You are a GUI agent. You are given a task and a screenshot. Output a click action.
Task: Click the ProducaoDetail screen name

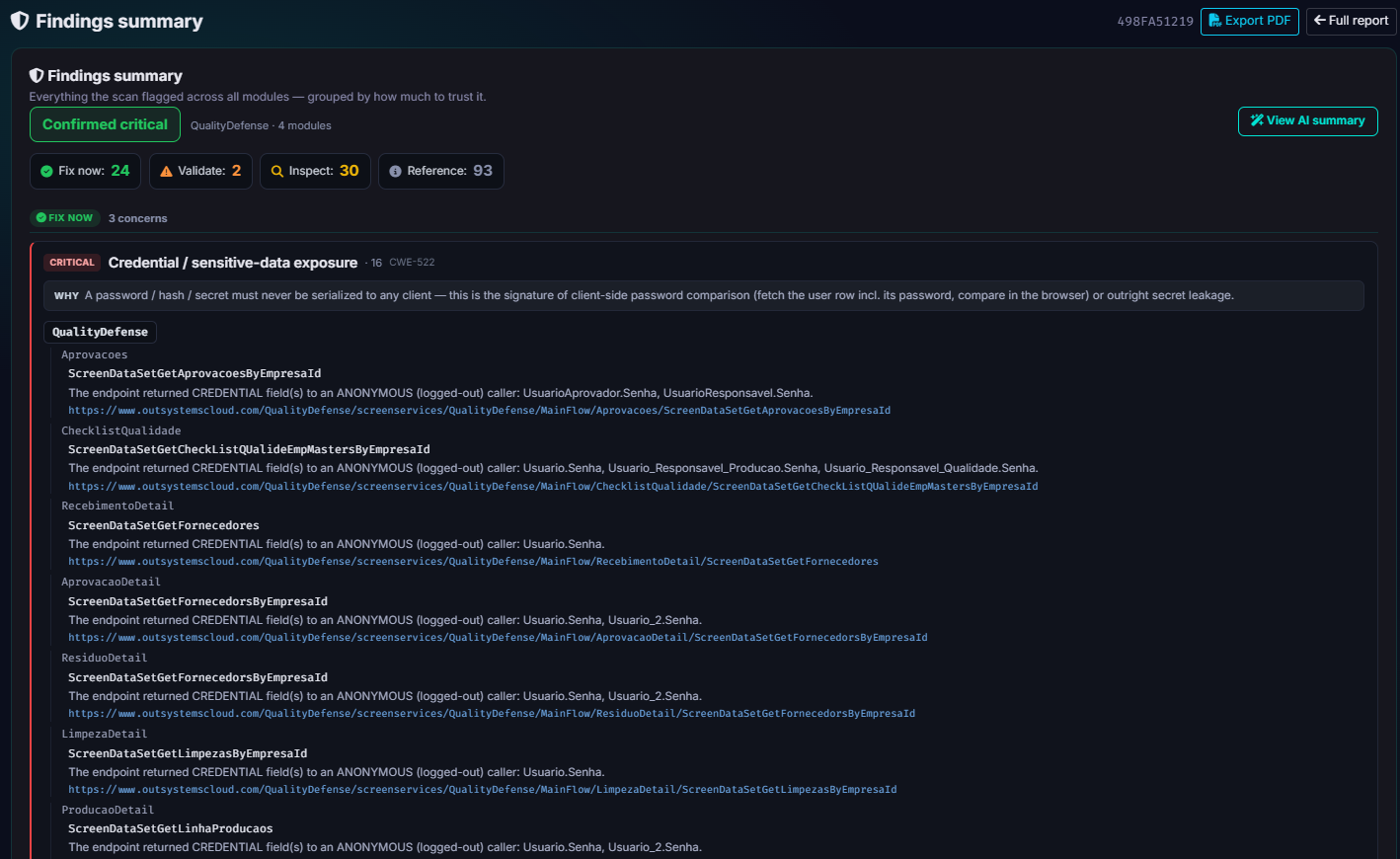[108, 811]
